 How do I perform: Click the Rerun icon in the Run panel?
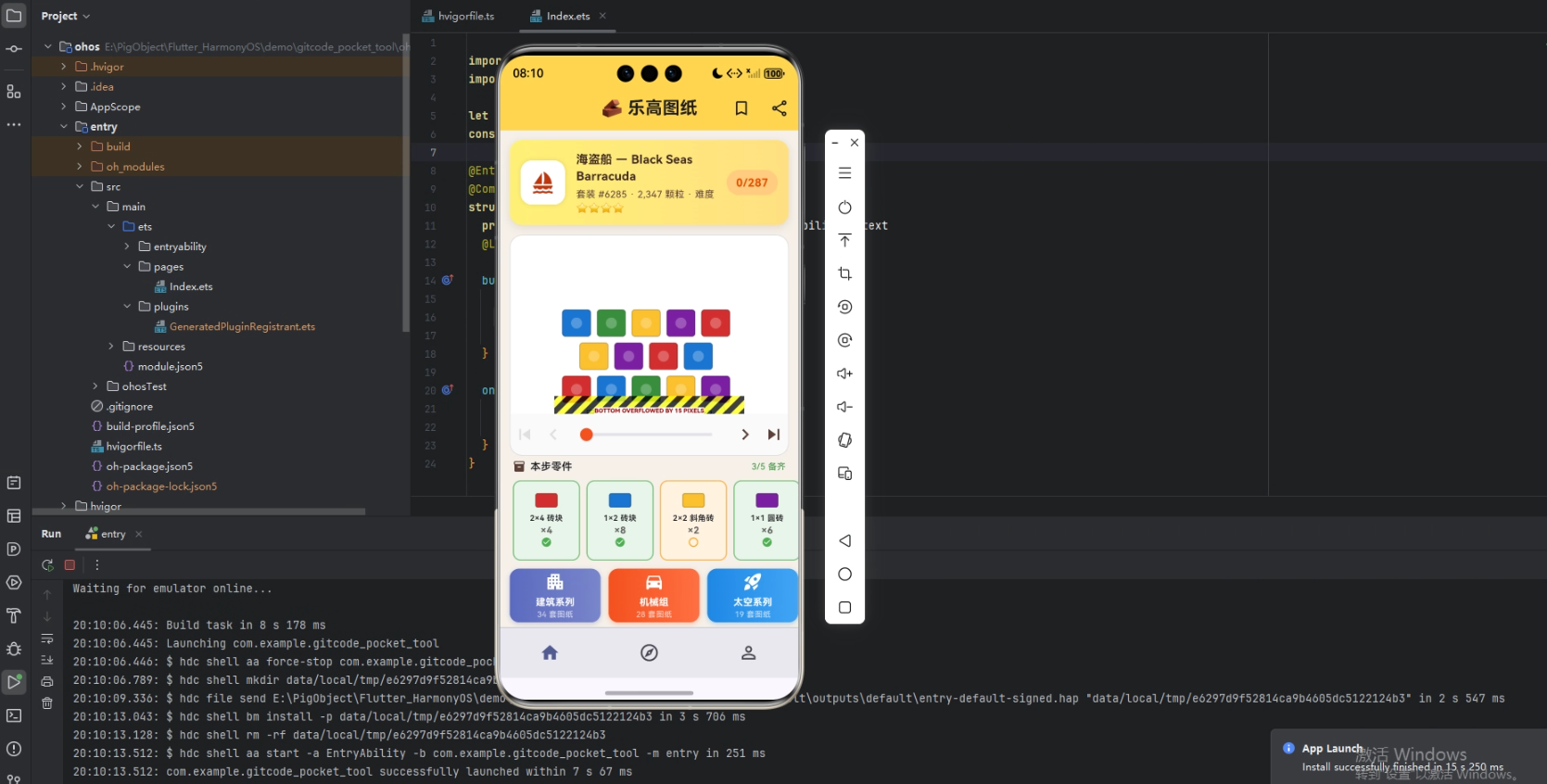tap(47, 564)
